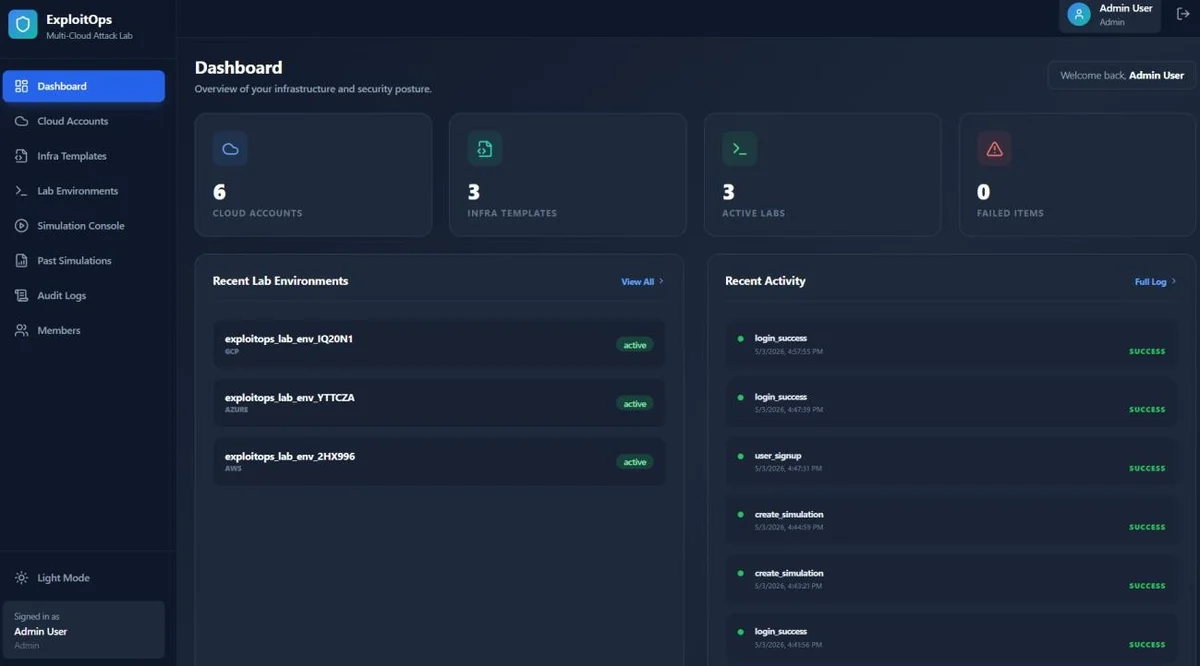Click the create_simulation entry at 4:44:59 PM

952,521
